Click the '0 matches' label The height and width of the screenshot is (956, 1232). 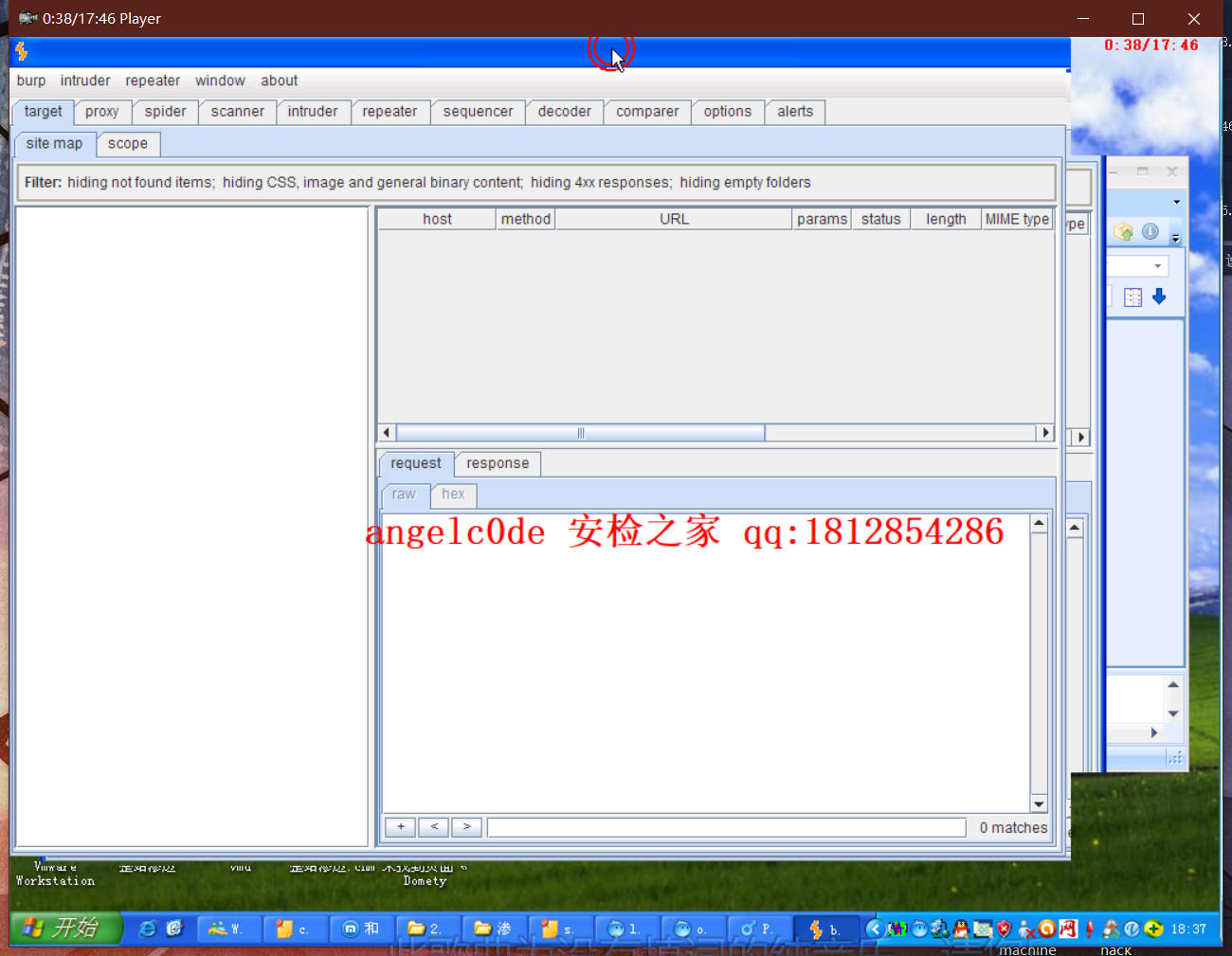click(1013, 828)
